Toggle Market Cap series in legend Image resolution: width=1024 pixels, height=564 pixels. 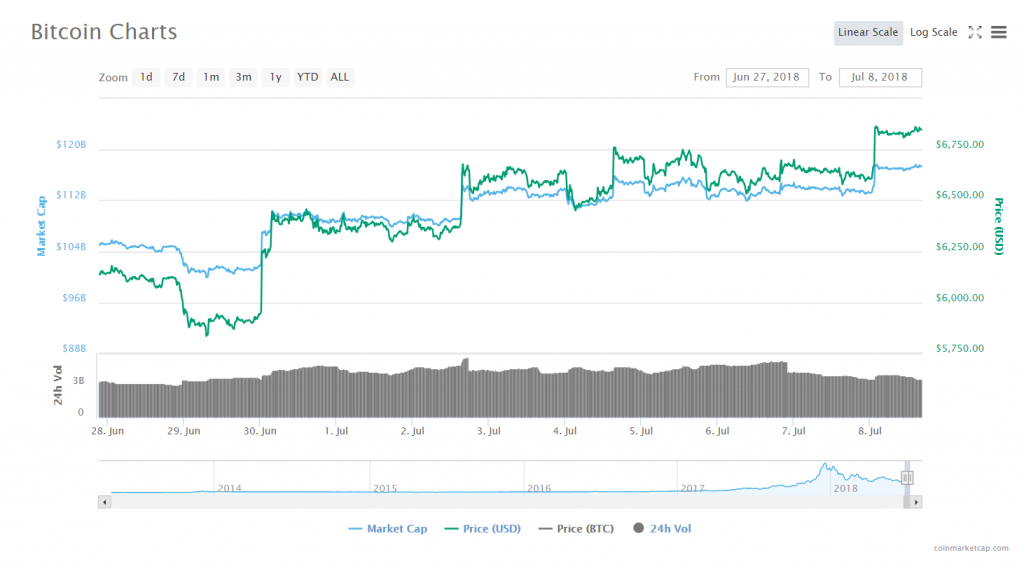[x=388, y=529]
